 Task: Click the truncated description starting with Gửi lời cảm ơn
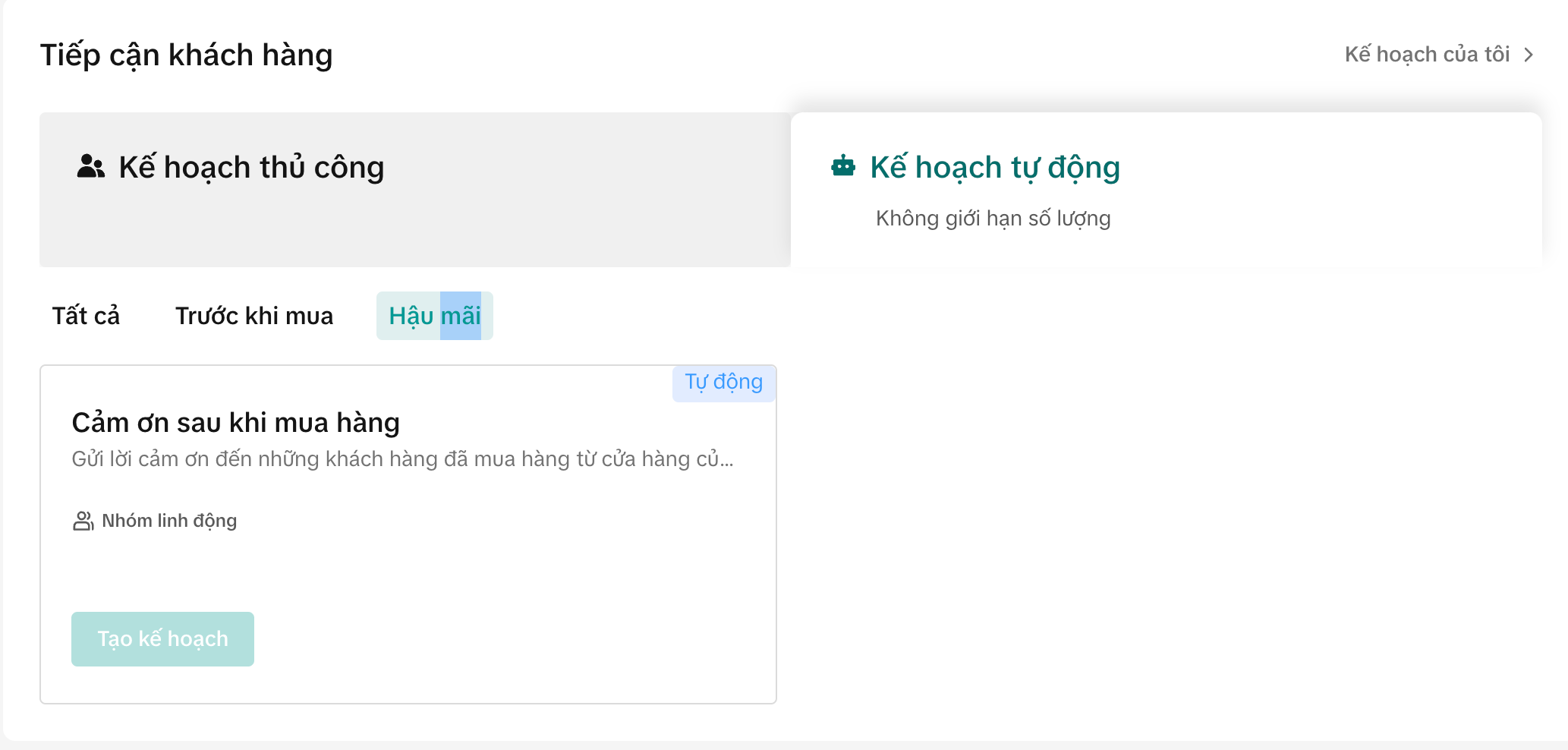[x=402, y=459]
